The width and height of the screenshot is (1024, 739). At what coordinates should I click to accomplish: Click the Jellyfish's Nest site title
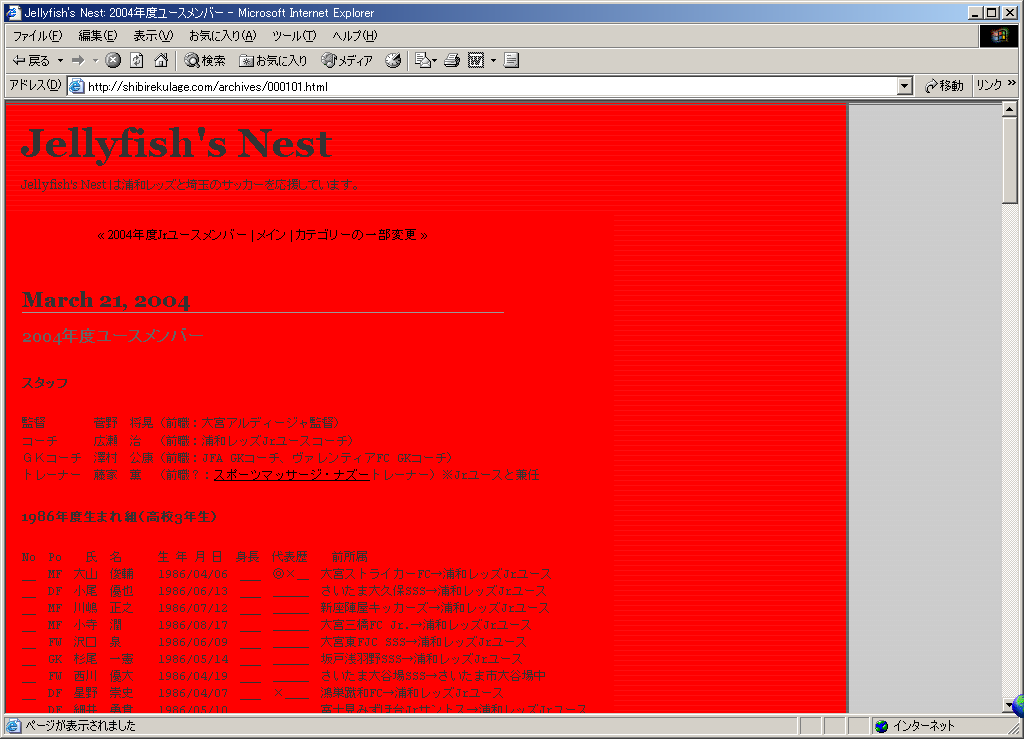pos(176,143)
